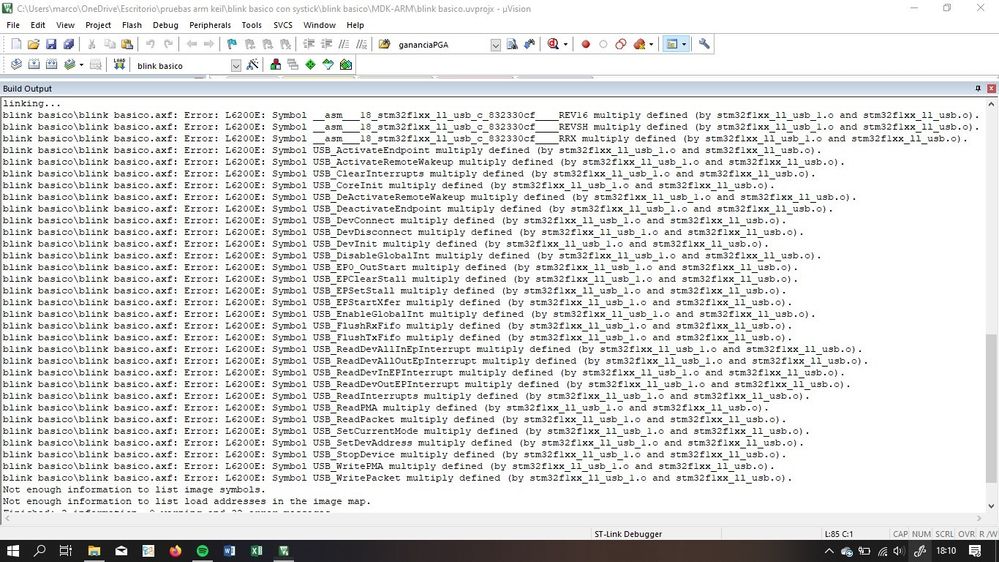Pin the Build Output panel
This screenshot has height=562, width=999.
click(x=978, y=89)
